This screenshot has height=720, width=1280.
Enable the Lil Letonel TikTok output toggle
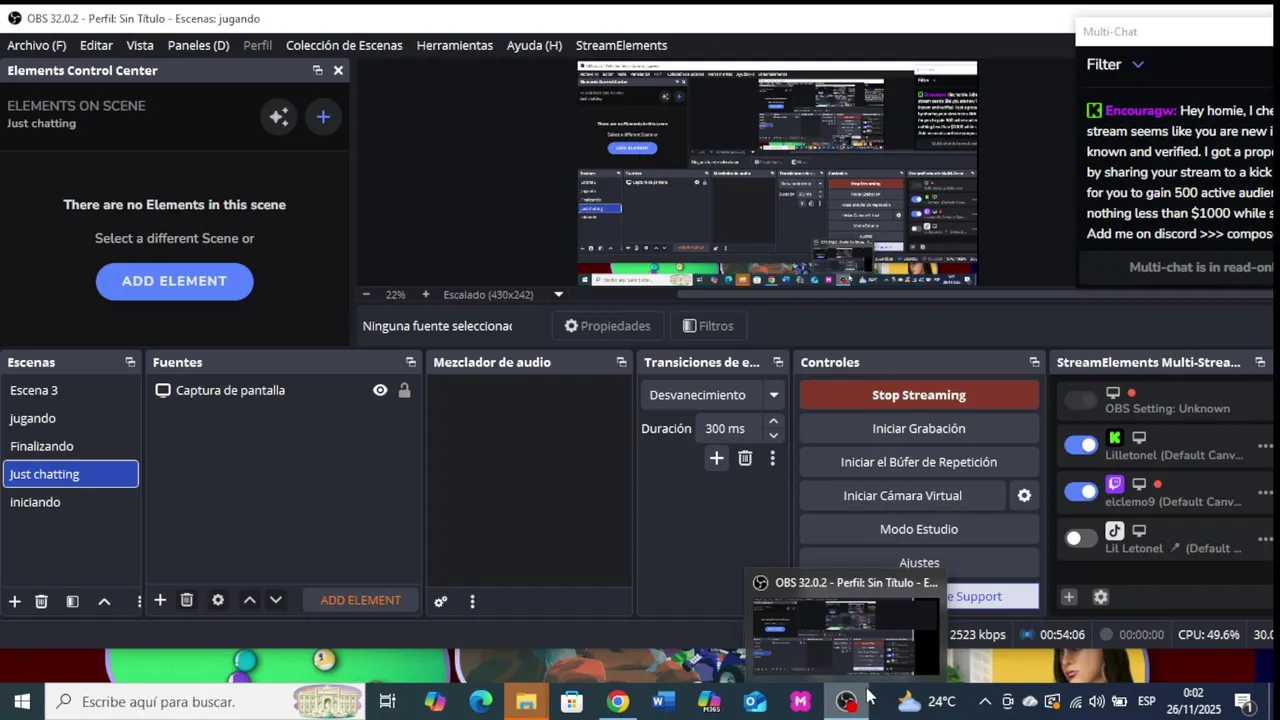coord(1080,538)
